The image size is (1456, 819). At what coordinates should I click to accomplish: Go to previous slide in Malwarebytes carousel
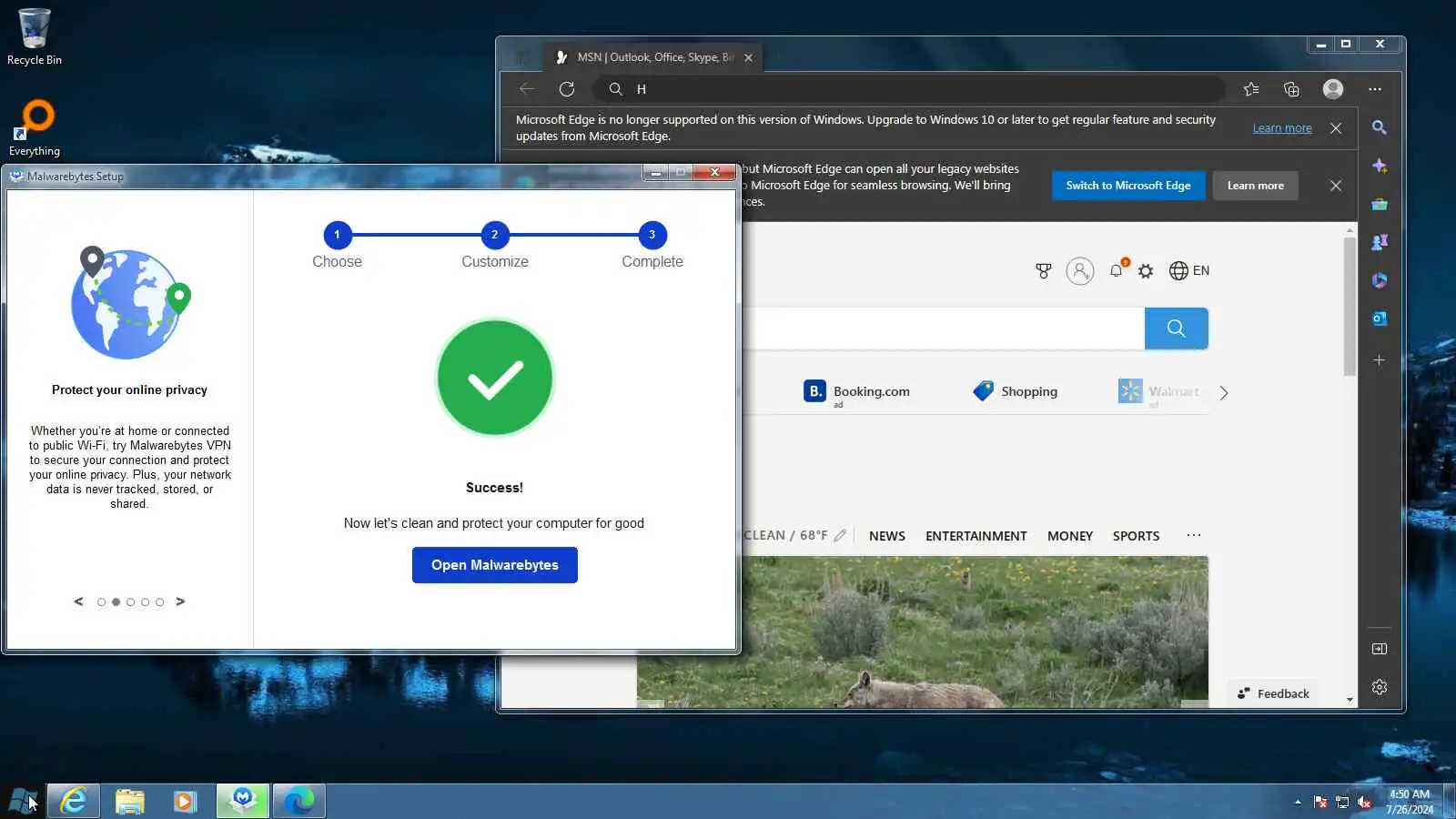78,602
